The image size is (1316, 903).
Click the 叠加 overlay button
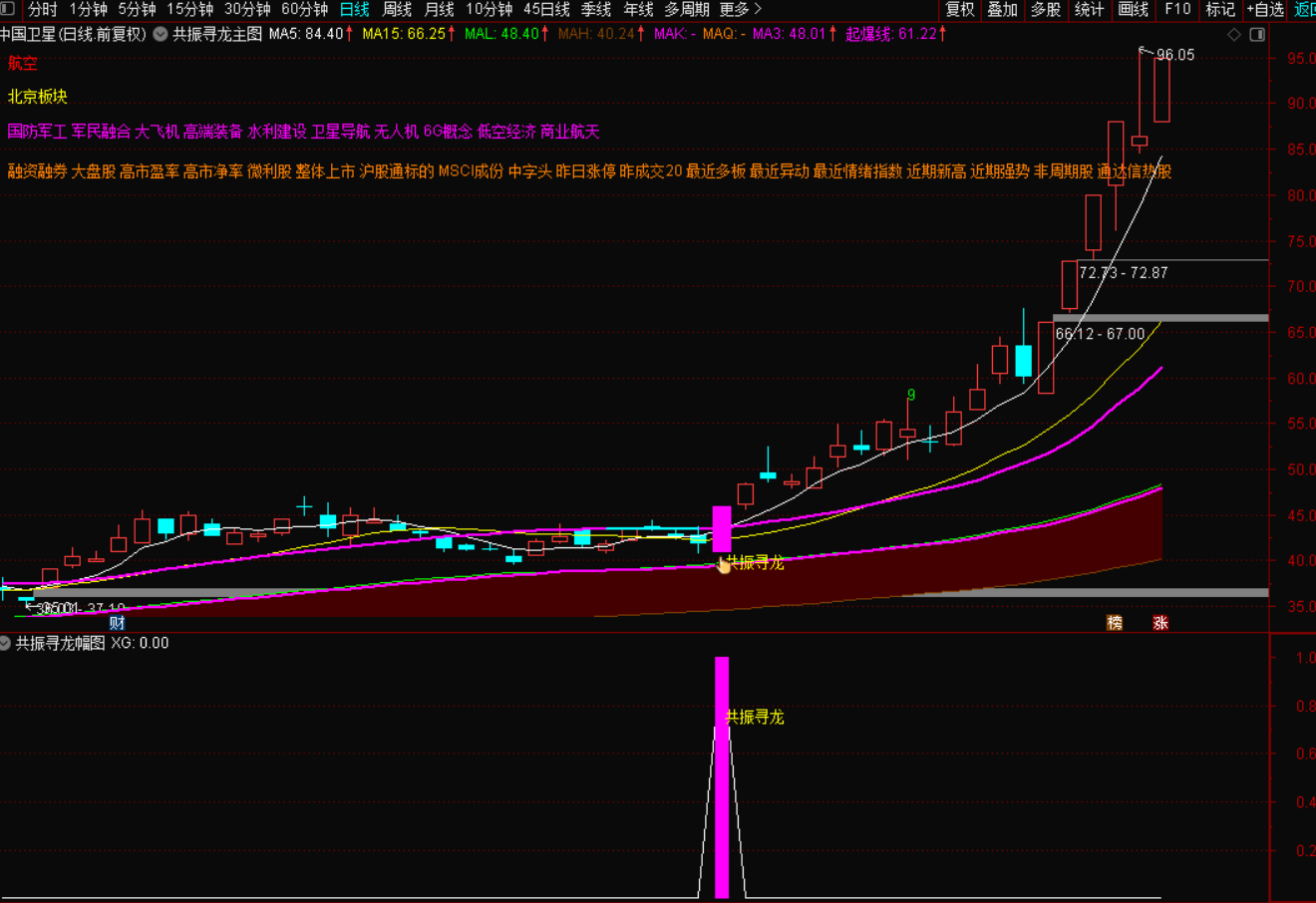click(x=1002, y=9)
